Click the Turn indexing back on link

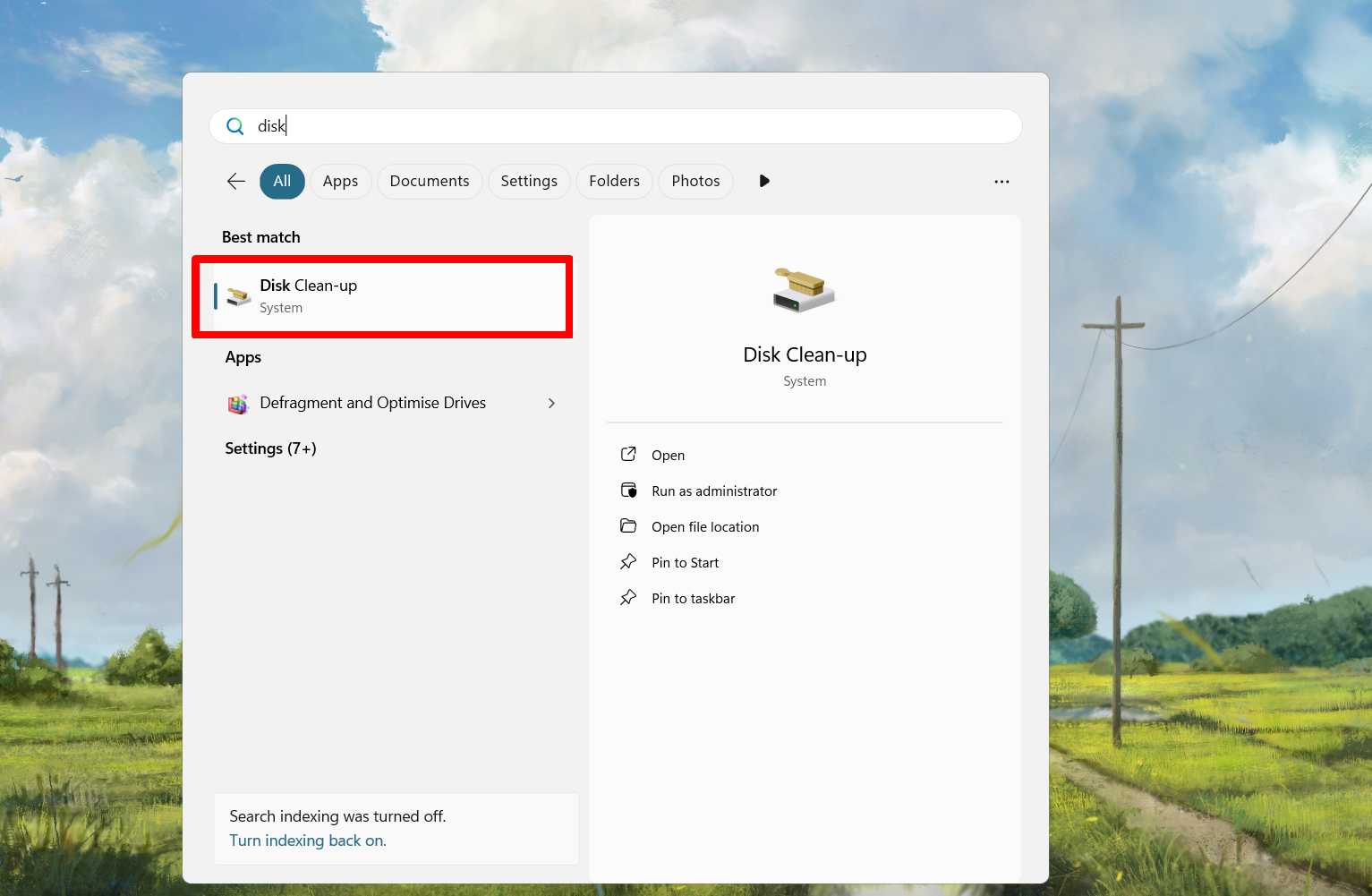(308, 841)
